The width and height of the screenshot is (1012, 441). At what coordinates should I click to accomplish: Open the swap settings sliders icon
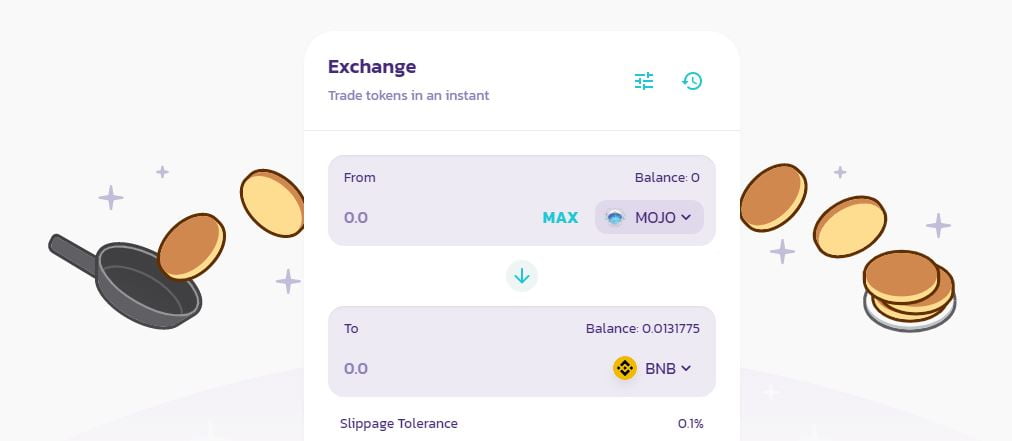click(644, 81)
